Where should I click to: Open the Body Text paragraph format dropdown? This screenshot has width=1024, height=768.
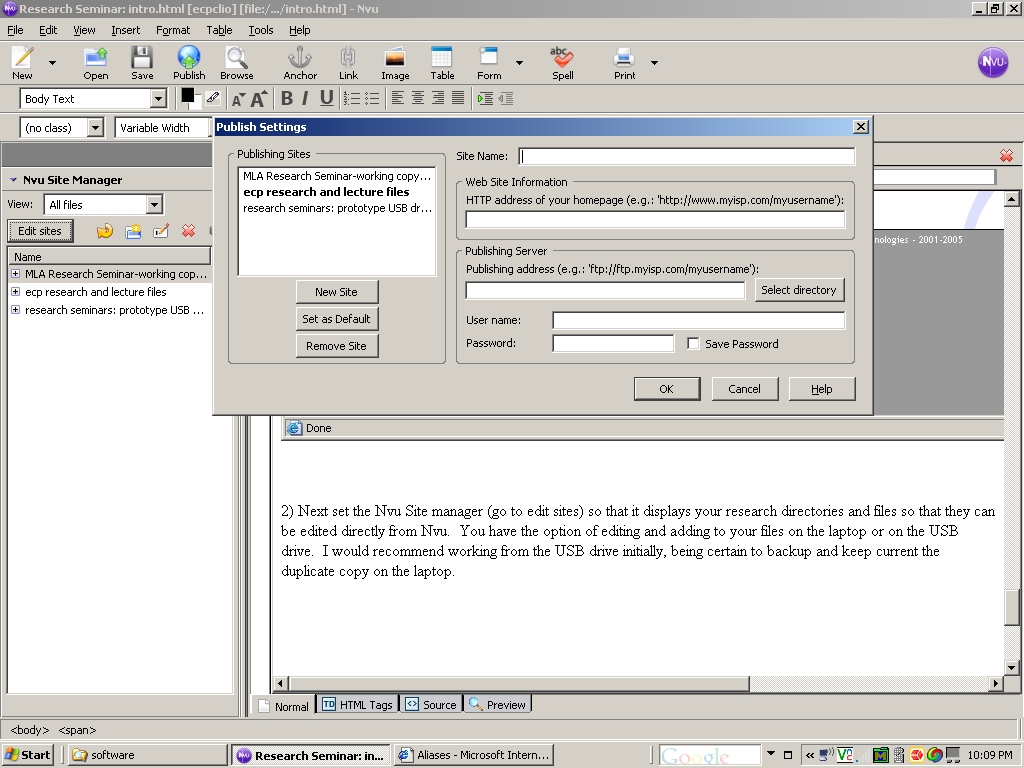pyautogui.click(x=158, y=99)
